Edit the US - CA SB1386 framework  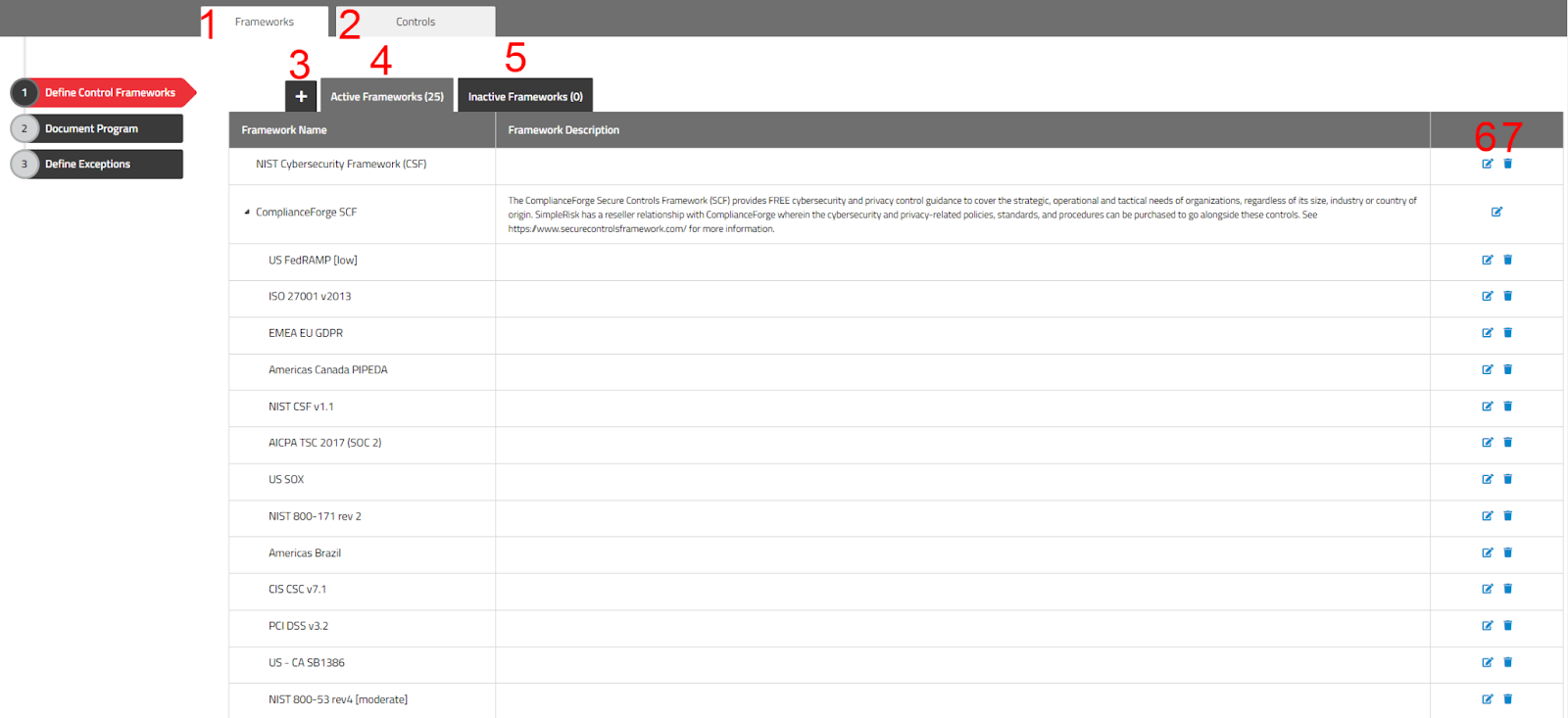coord(1487,662)
